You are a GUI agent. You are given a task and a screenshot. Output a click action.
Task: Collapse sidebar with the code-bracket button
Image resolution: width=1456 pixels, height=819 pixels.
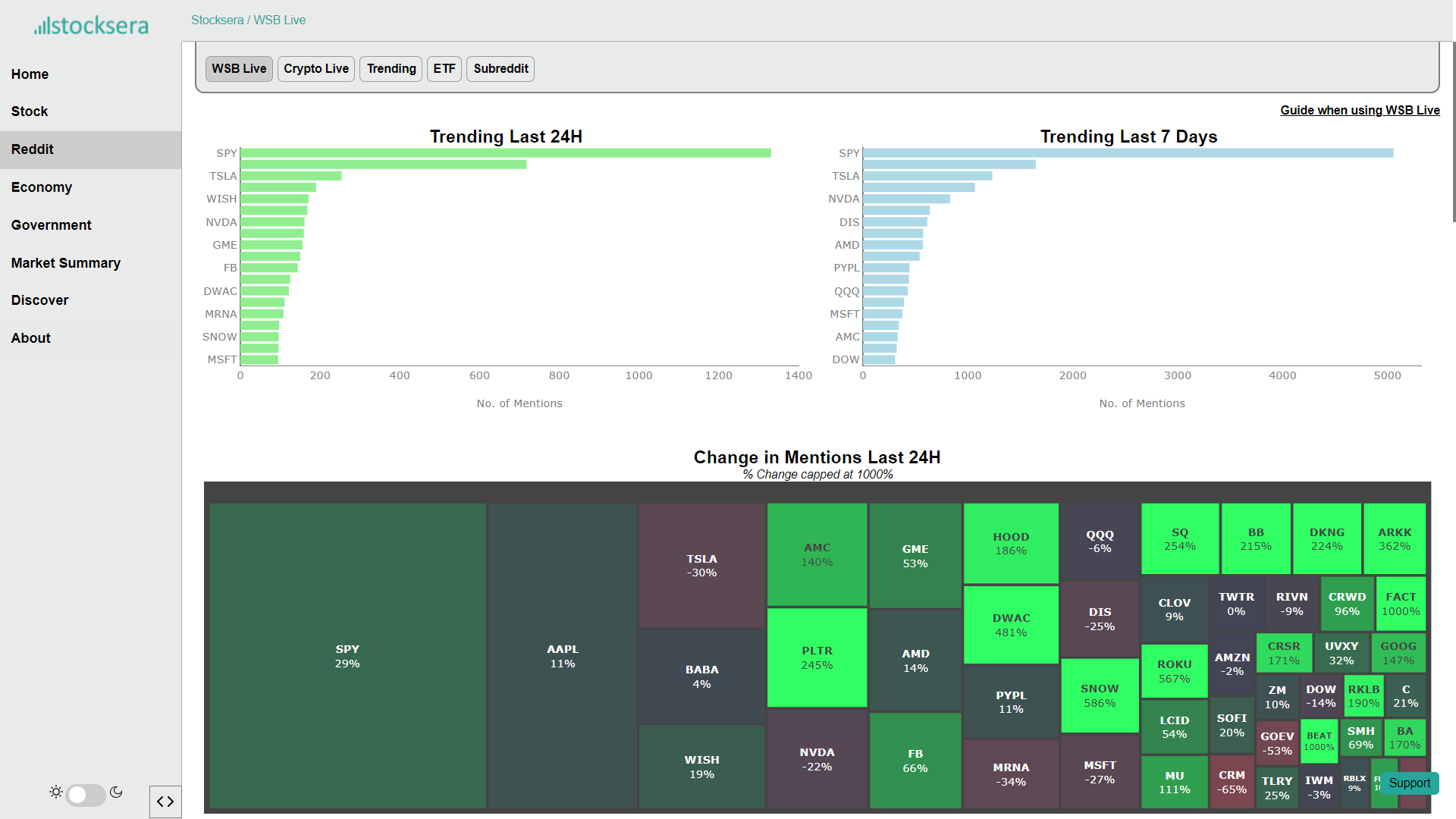(165, 802)
